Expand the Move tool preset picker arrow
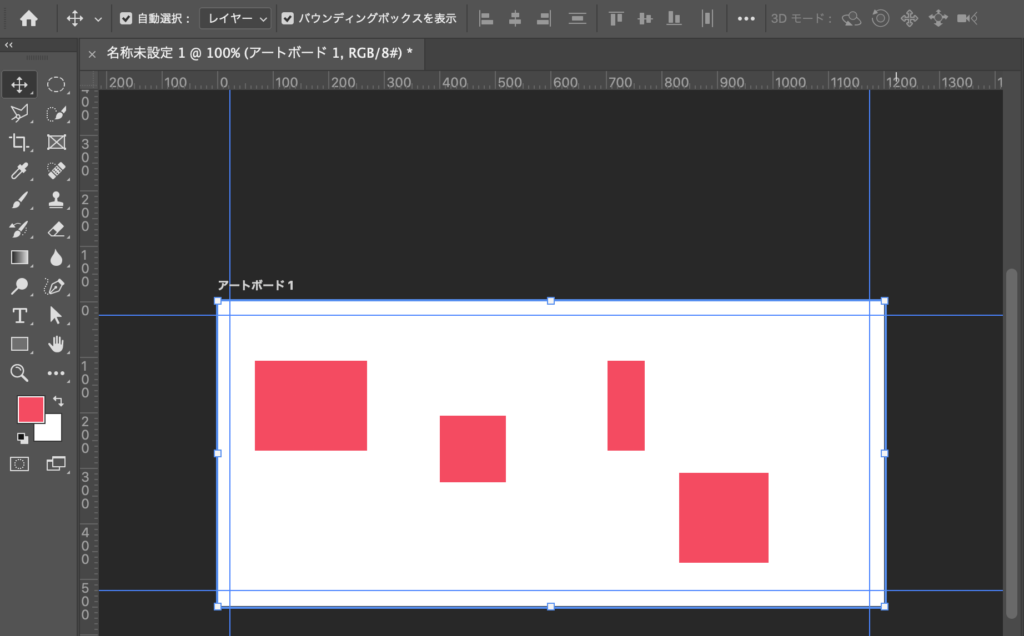Image resolution: width=1024 pixels, height=636 pixels. point(97,19)
